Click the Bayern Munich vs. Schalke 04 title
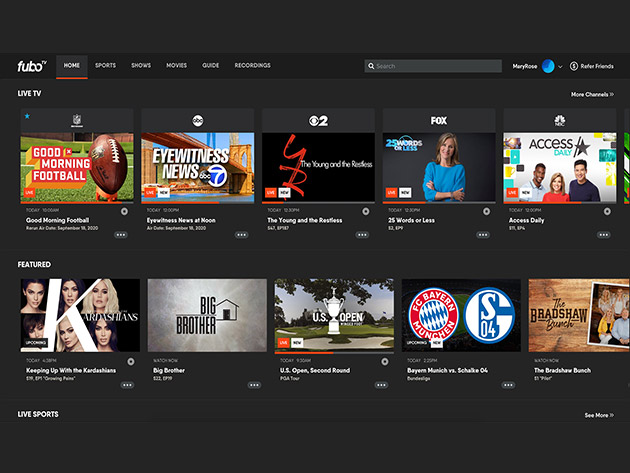 pyautogui.click(x=448, y=371)
